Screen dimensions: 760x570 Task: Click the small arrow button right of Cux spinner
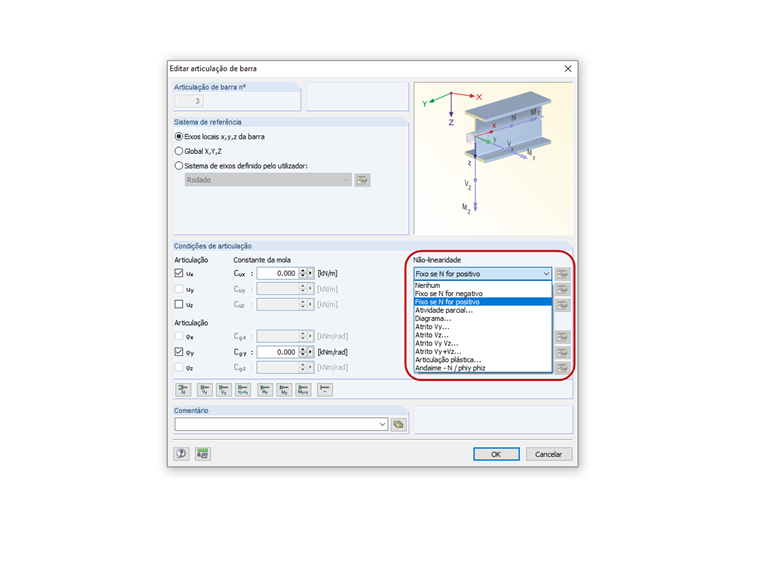(310, 273)
